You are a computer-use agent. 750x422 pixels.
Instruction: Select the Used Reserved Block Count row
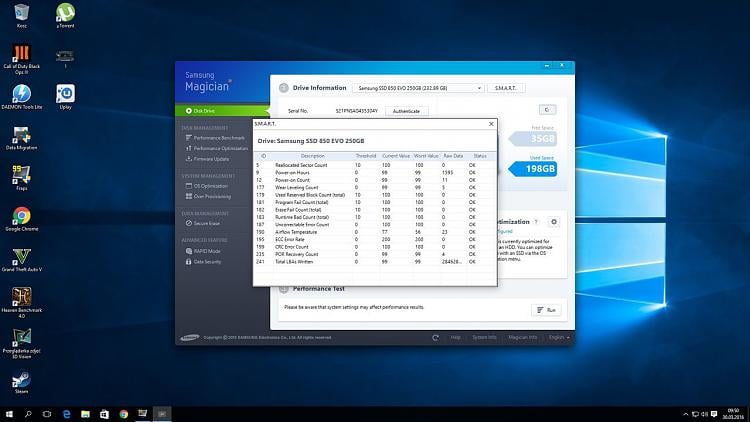[375, 195]
